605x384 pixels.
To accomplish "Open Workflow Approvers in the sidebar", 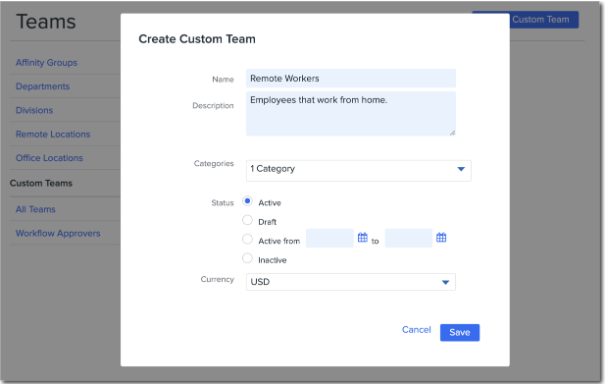I will 58,233.
